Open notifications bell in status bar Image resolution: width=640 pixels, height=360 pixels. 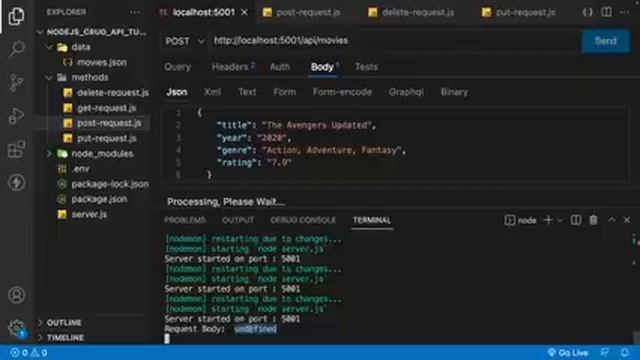[624, 353]
